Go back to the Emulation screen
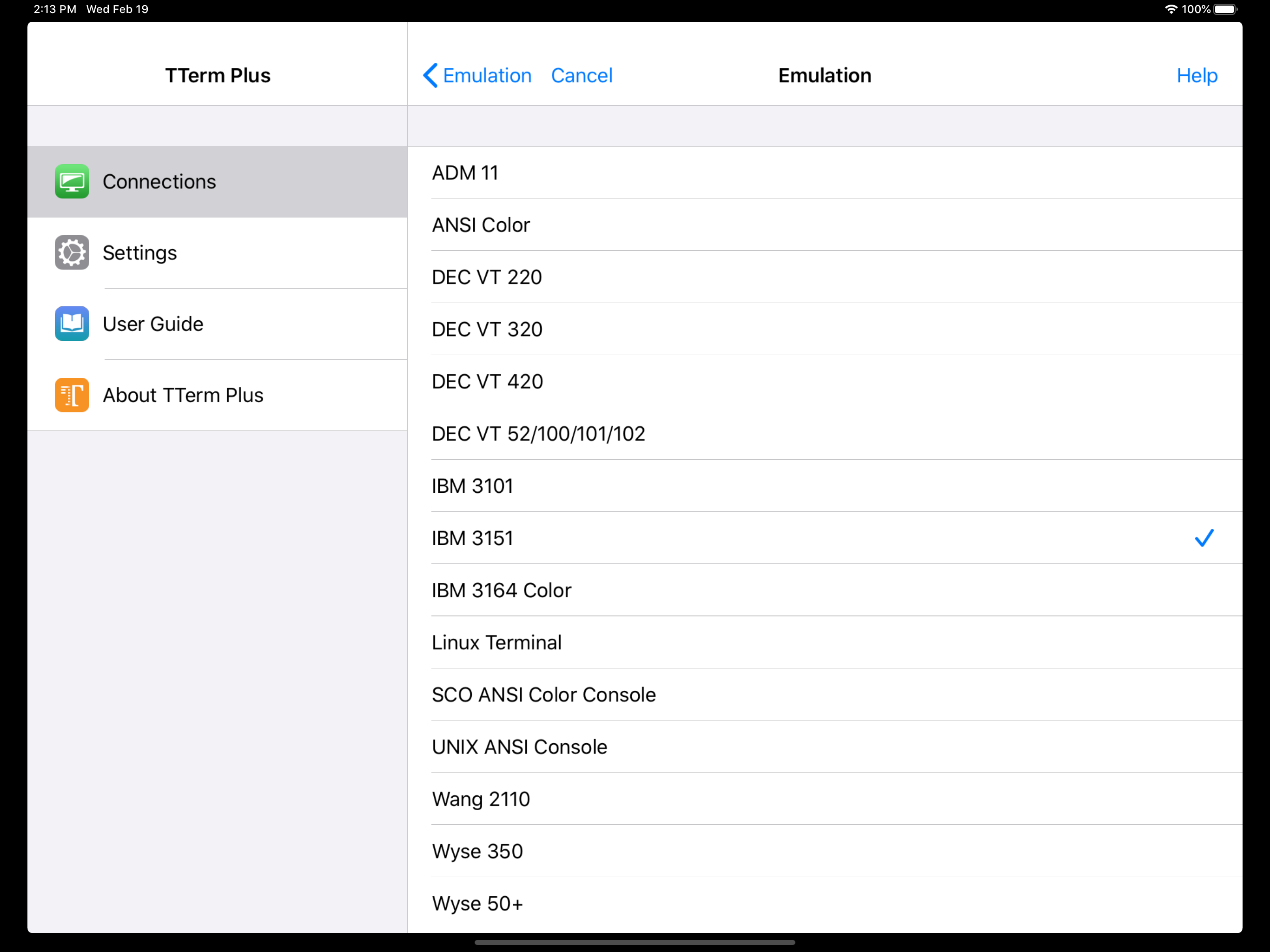Screen dimensions: 1270x952 (477, 75)
